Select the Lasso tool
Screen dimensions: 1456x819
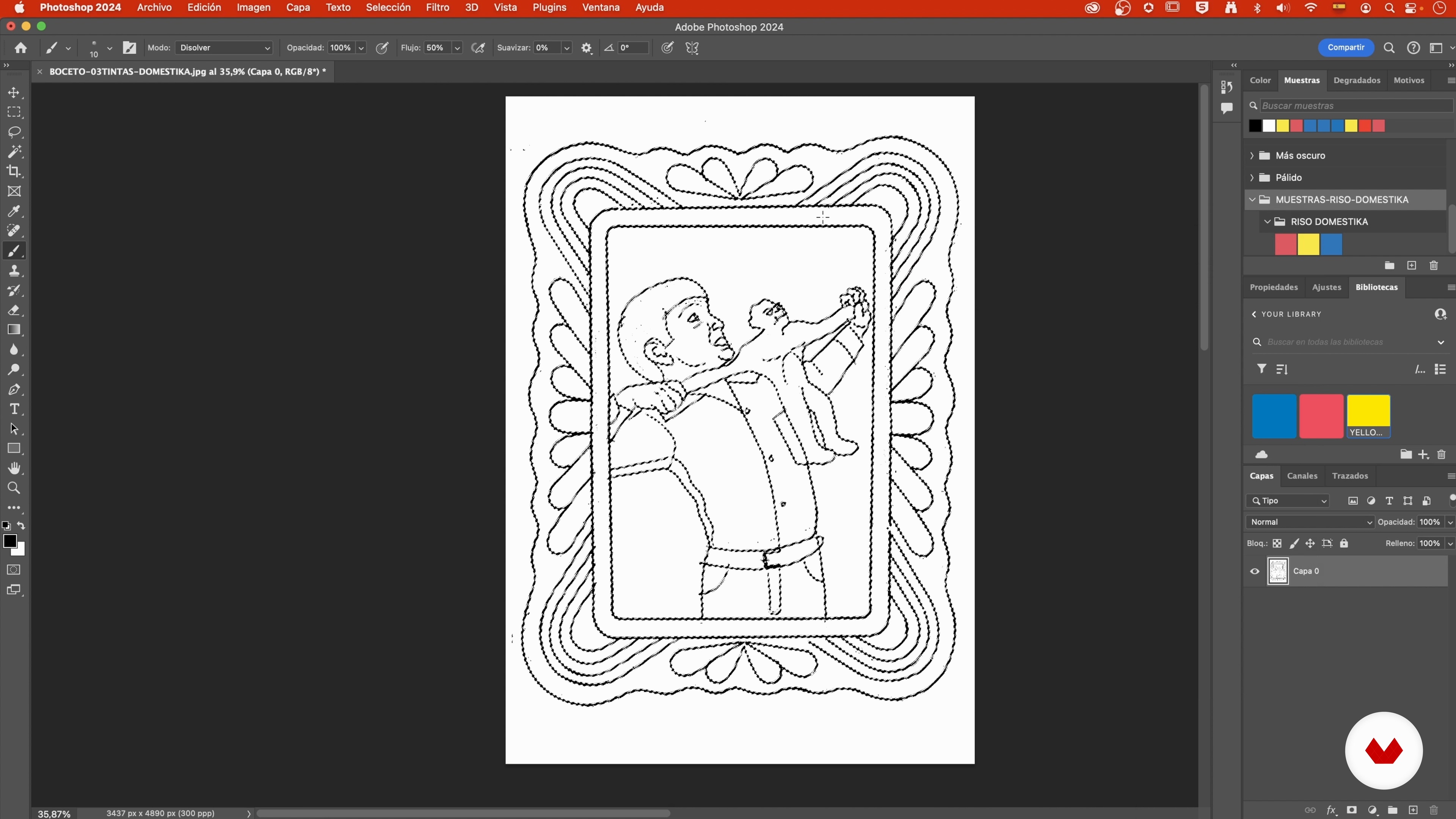[x=14, y=132]
